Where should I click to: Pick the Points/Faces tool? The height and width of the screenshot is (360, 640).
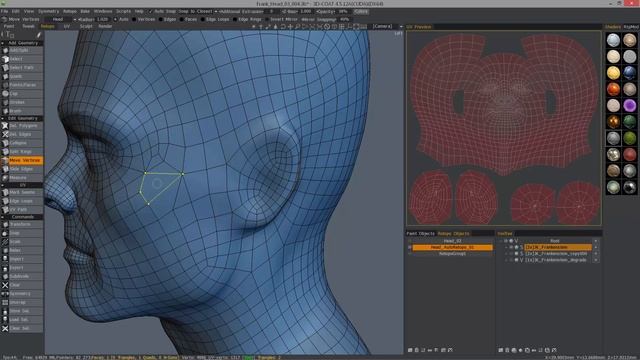click(x=22, y=85)
